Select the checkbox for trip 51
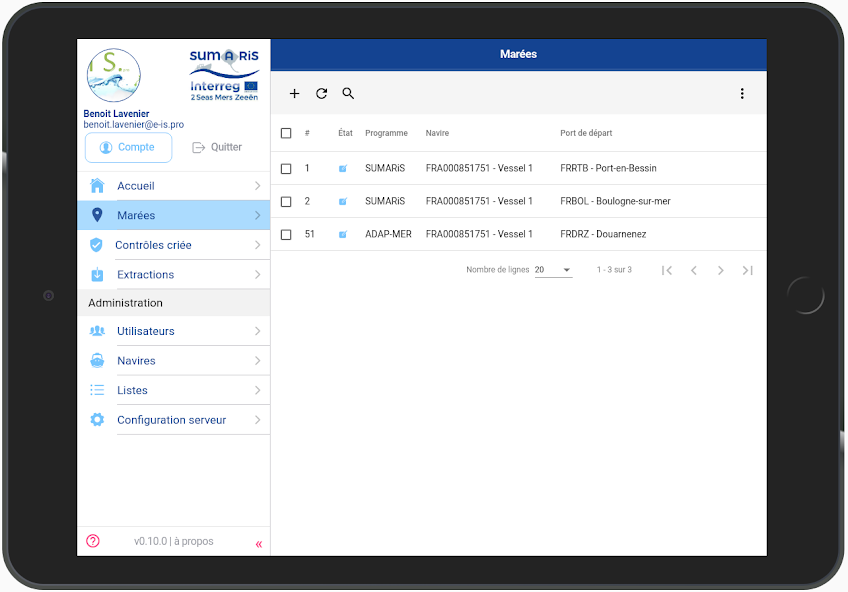The image size is (848, 592). coord(286,235)
